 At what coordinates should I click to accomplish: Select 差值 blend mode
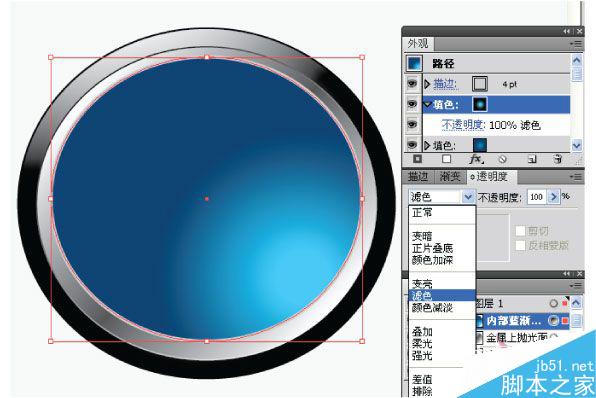click(422, 379)
